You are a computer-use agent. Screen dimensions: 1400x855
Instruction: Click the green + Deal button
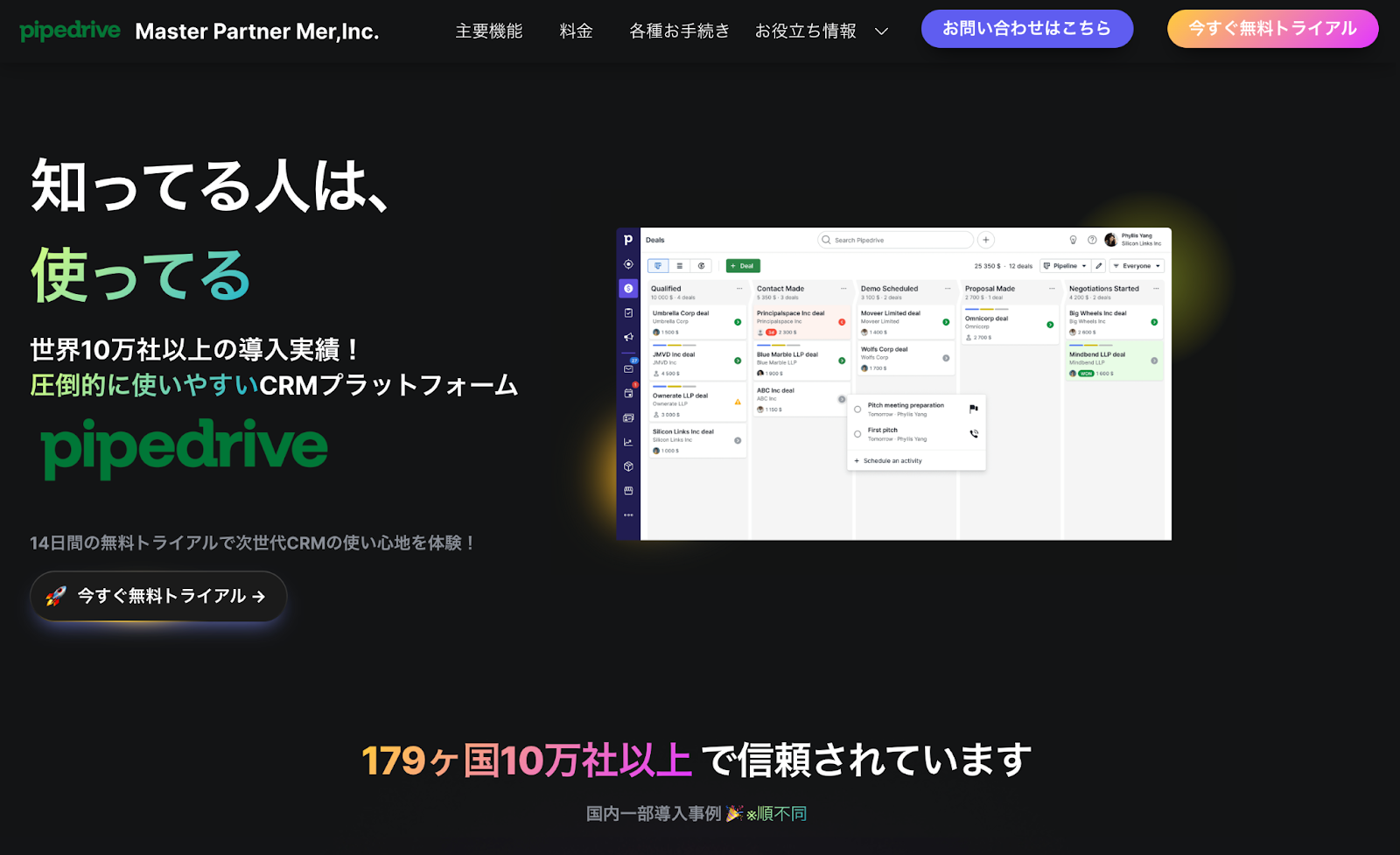(743, 266)
